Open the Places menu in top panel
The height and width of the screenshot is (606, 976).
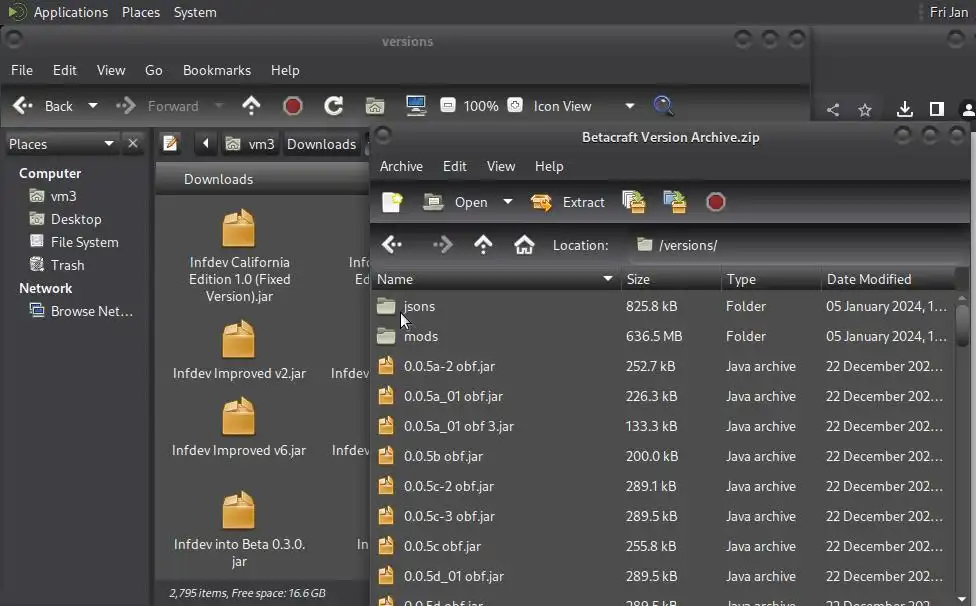tap(141, 12)
